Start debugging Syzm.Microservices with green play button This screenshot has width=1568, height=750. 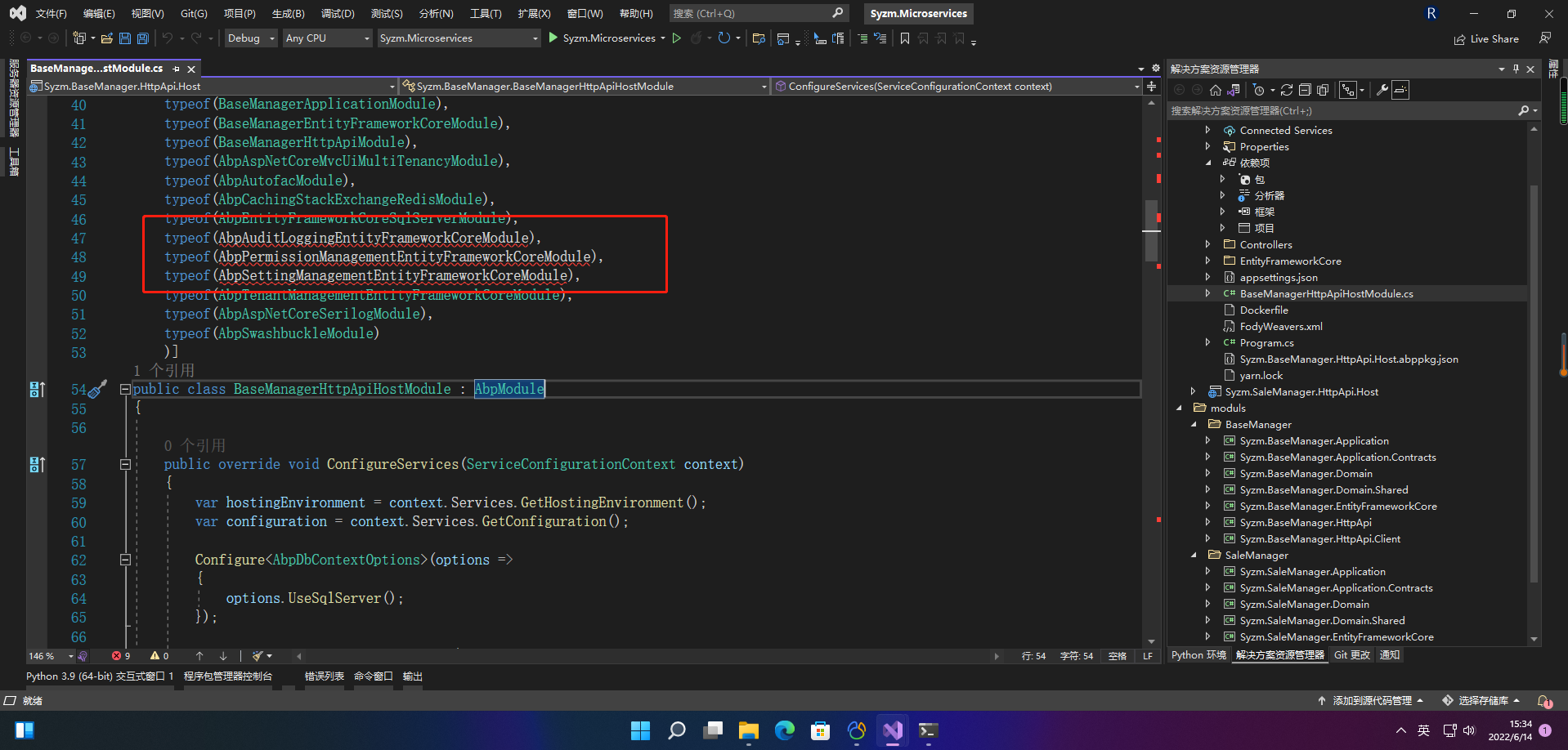coord(553,38)
